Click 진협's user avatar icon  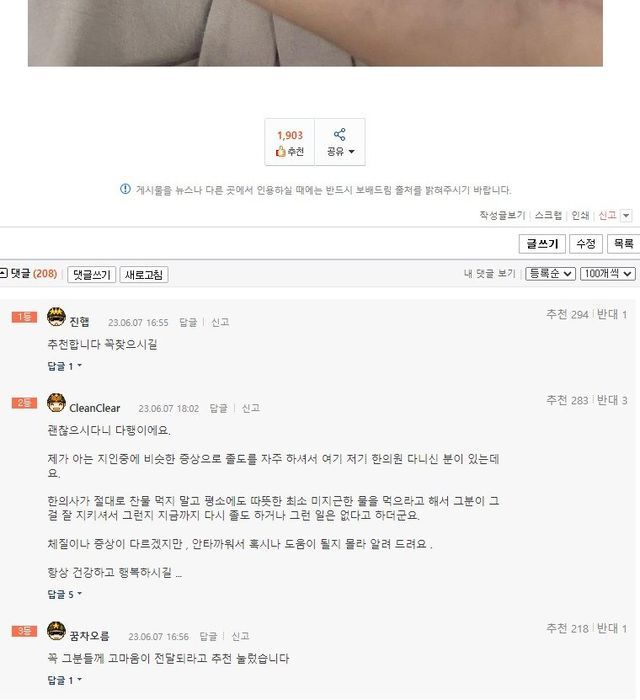click(56, 317)
